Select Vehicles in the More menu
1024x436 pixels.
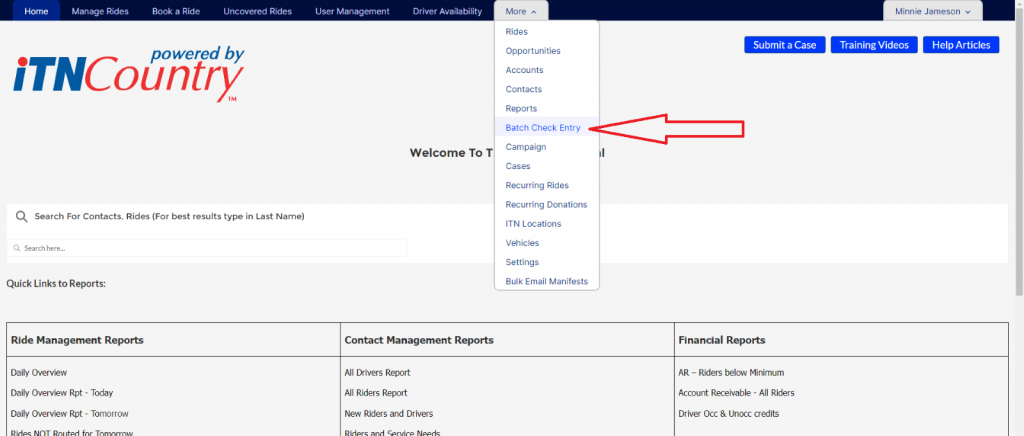pyautogui.click(x=522, y=243)
